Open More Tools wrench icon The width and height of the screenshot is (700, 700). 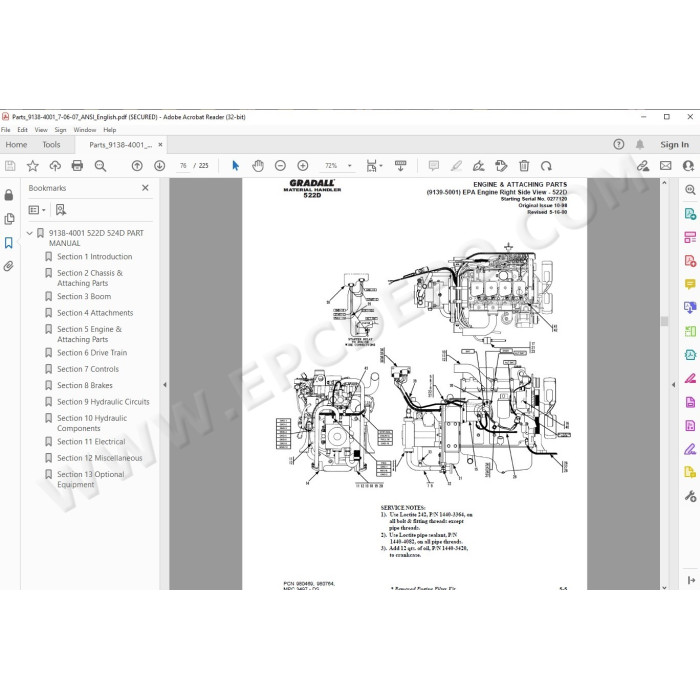tap(690, 496)
